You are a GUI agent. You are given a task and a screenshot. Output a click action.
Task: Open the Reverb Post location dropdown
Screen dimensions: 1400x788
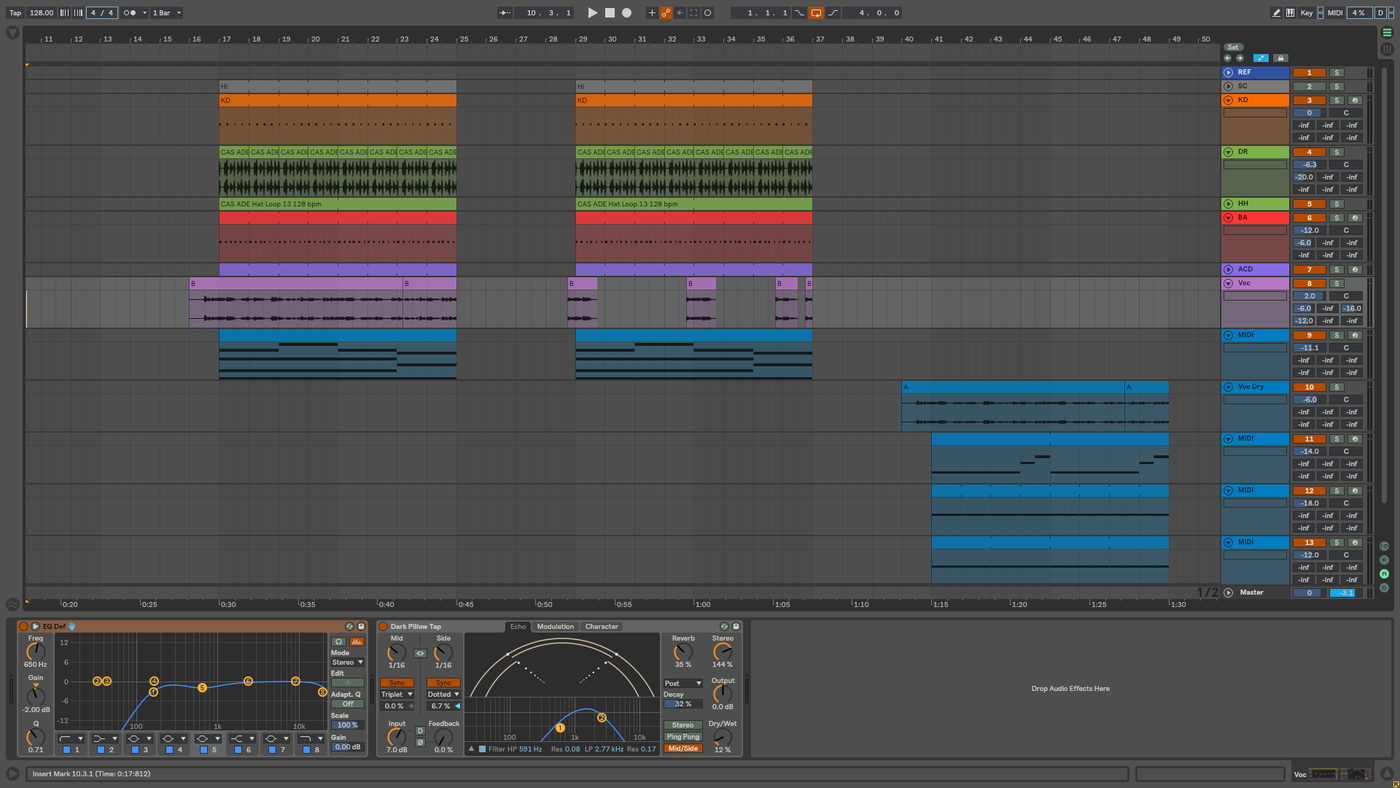click(682, 683)
